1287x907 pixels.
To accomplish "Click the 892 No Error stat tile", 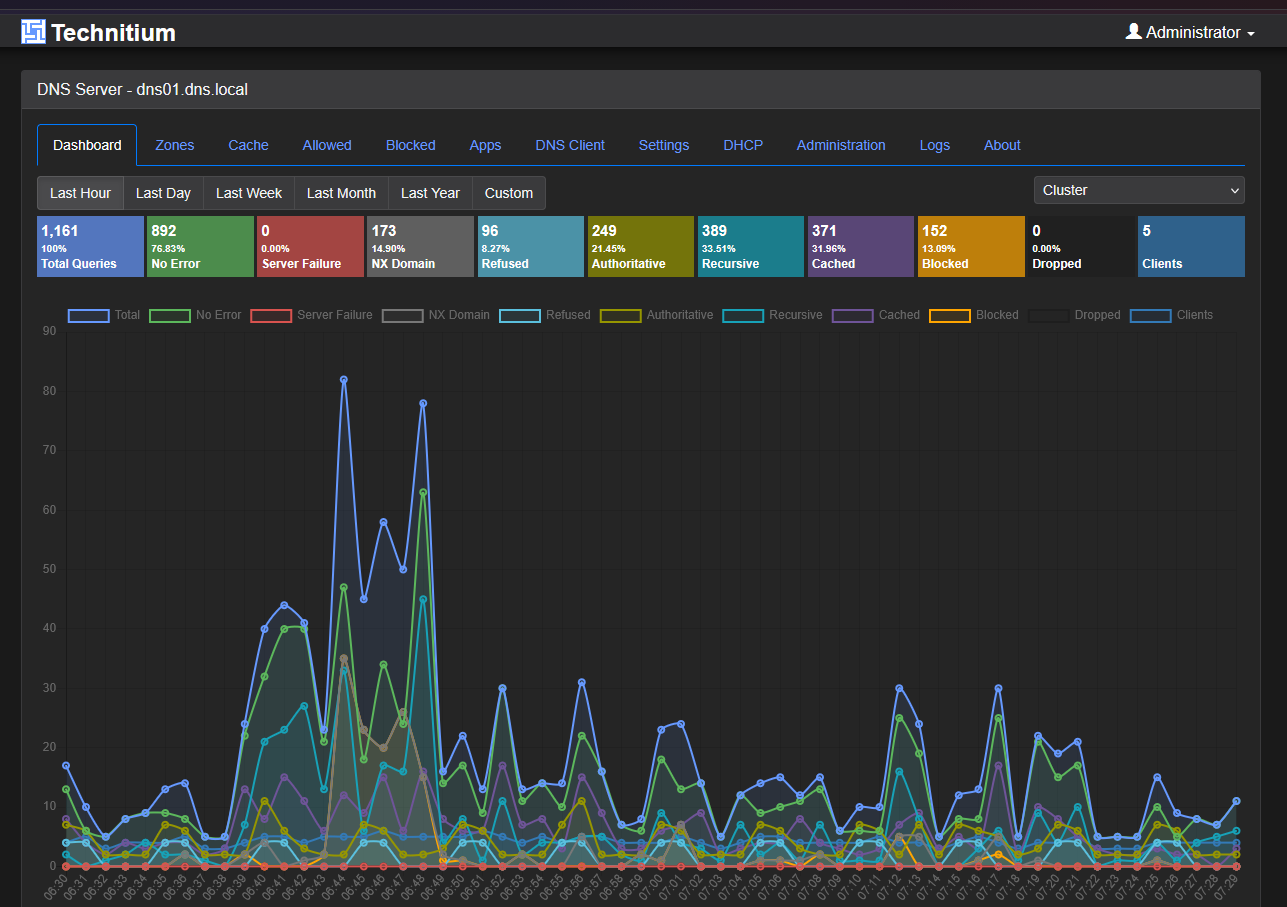I will (200, 247).
